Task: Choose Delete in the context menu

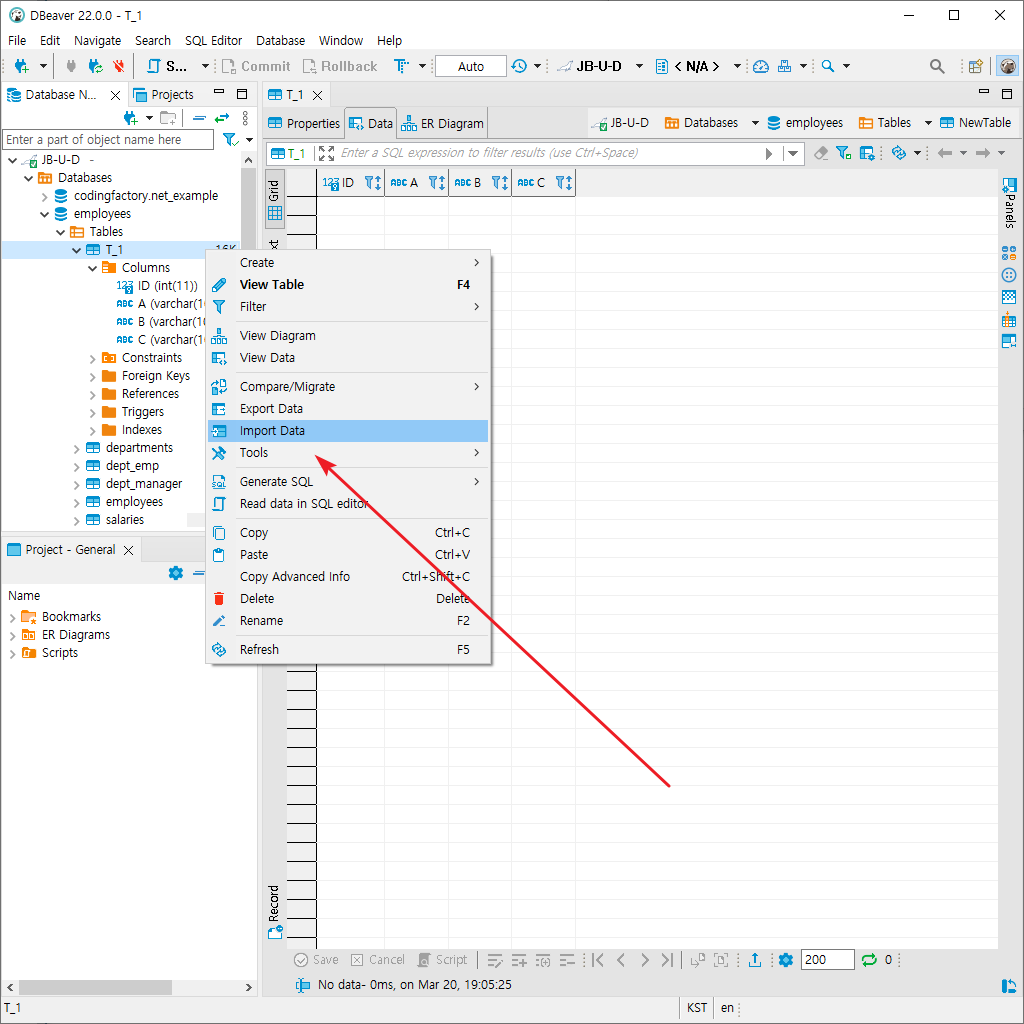Action: point(347,599)
